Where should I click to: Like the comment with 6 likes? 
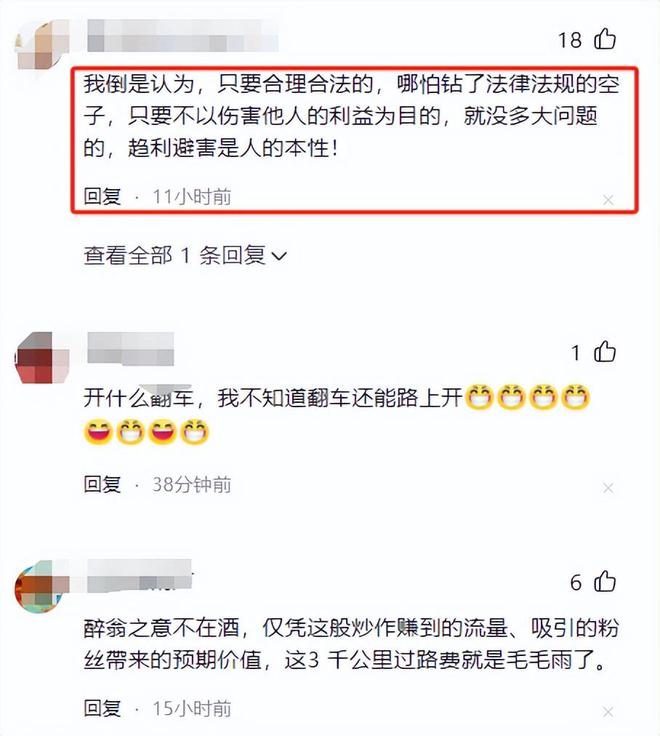pos(605,582)
